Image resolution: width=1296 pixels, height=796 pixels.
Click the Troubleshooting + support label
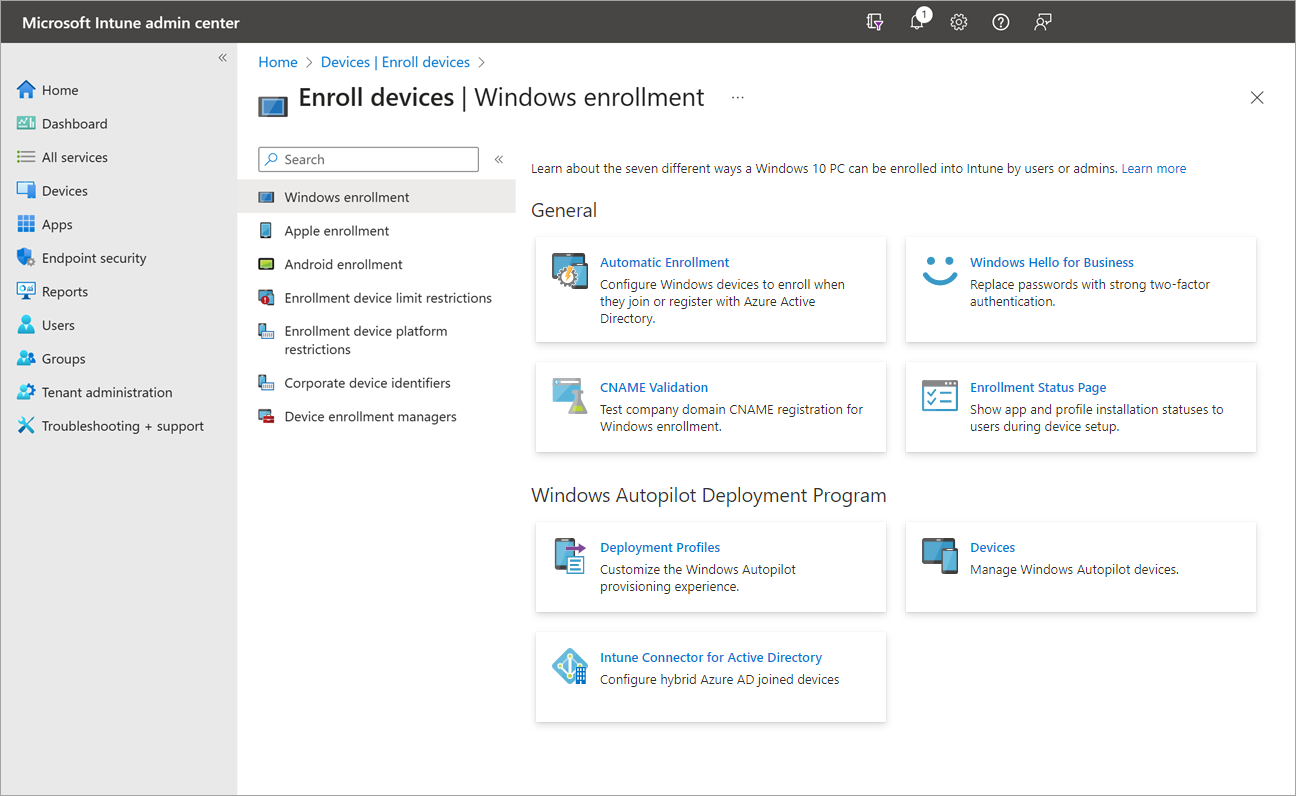[123, 426]
